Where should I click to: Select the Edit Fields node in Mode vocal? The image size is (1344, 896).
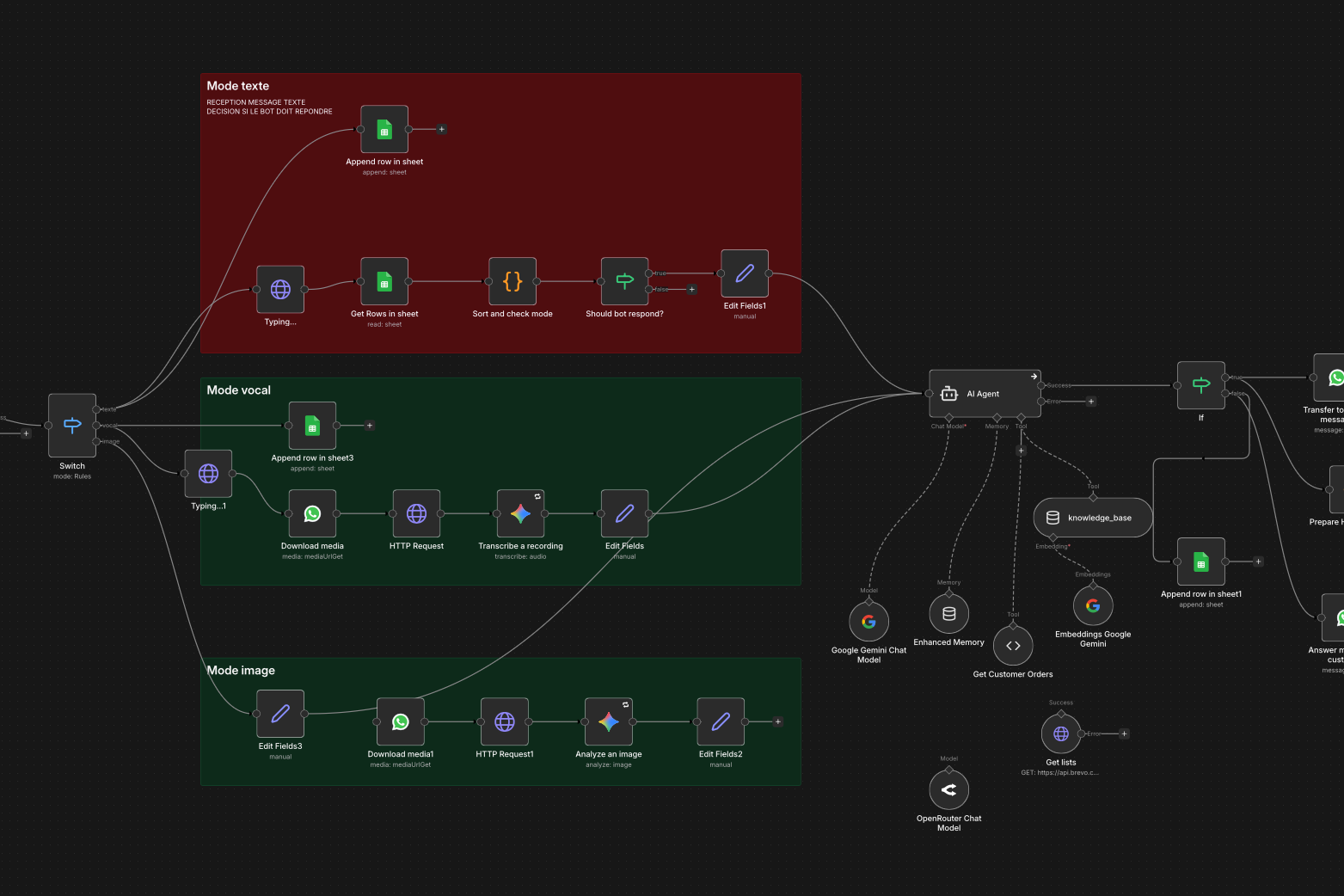[x=624, y=513]
